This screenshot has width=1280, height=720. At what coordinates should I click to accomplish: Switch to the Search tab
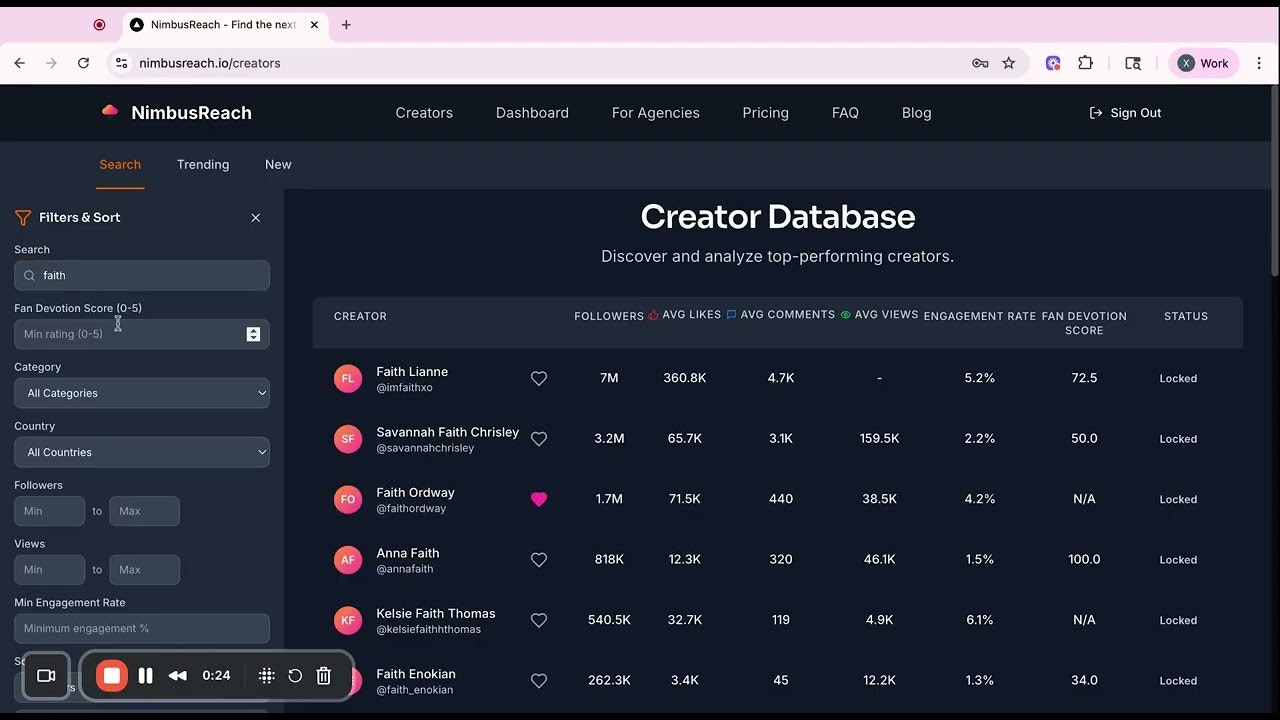[120, 164]
